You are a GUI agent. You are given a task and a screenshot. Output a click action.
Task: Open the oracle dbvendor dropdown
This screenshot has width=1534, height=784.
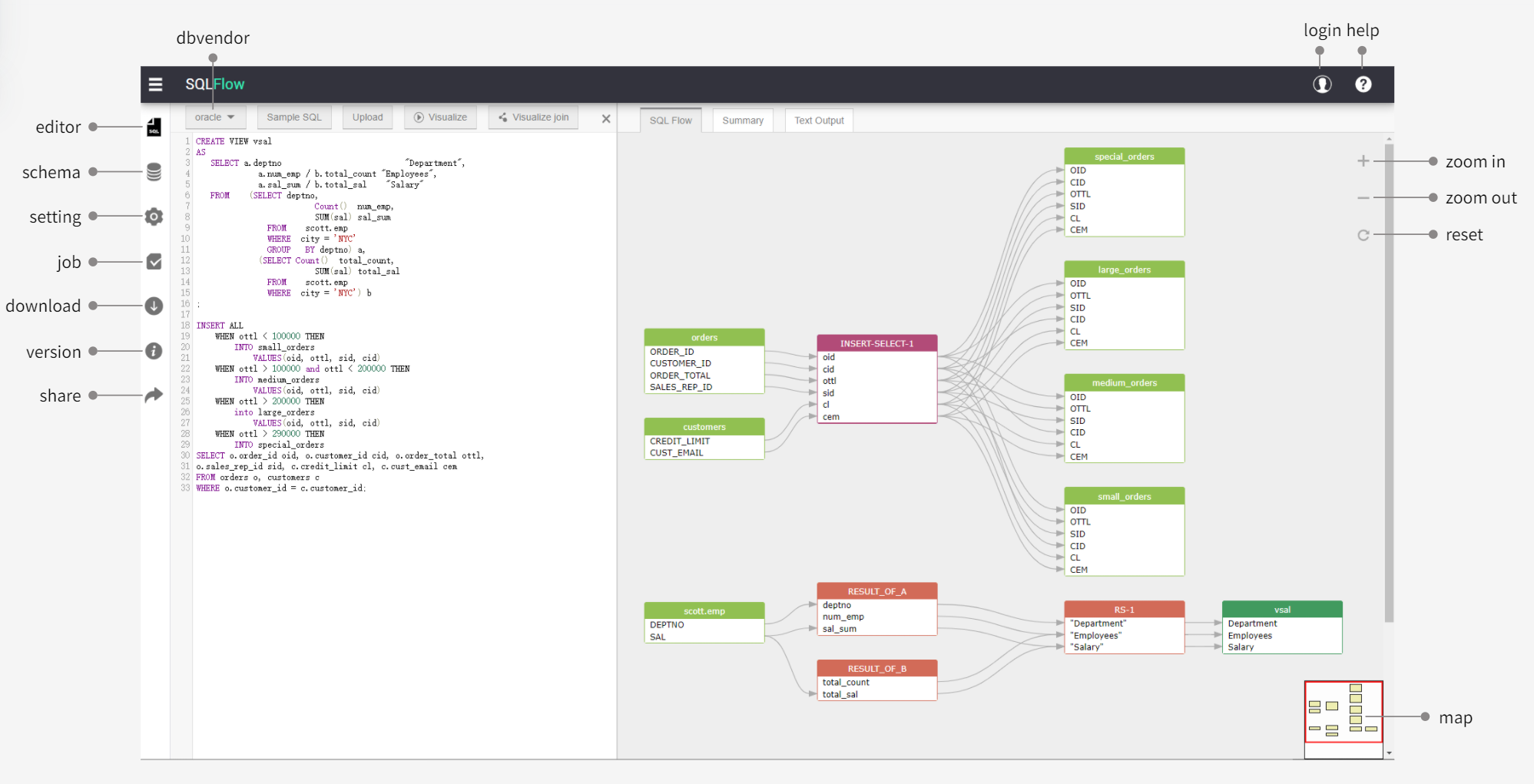coord(215,117)
